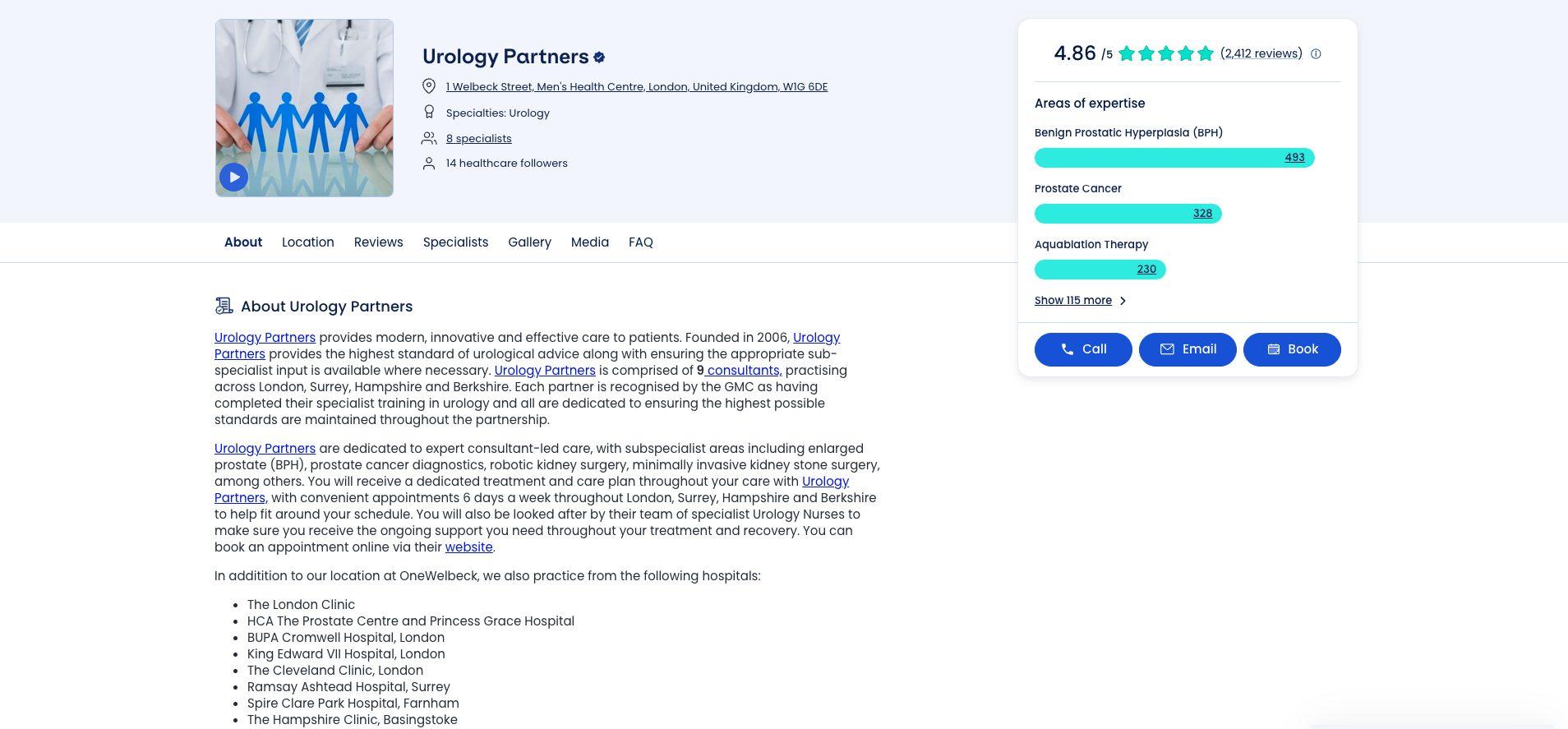Click the Urology Partners link before 'is comprised of'
The width and height of the screenshot is (1568, 729).
coord(545,371)
